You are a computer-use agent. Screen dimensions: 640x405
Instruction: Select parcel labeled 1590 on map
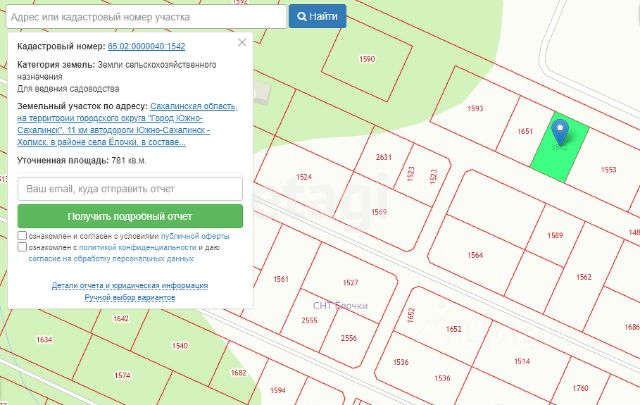point(367,59)
